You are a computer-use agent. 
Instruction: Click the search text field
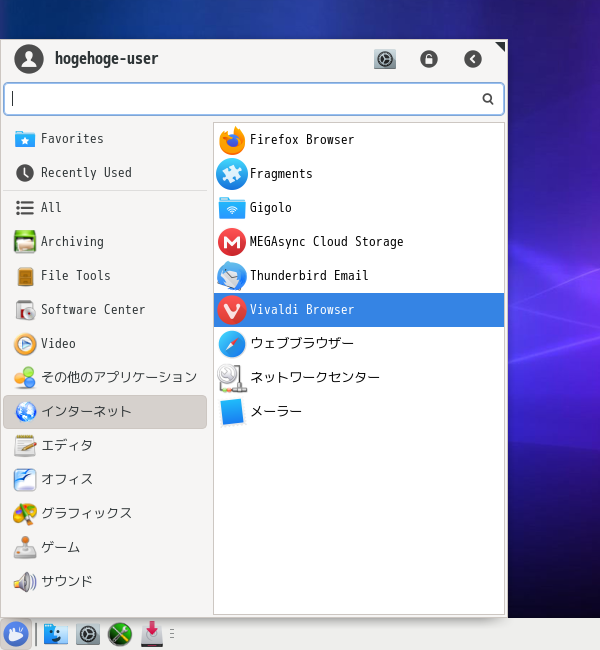tap(254, 99)
